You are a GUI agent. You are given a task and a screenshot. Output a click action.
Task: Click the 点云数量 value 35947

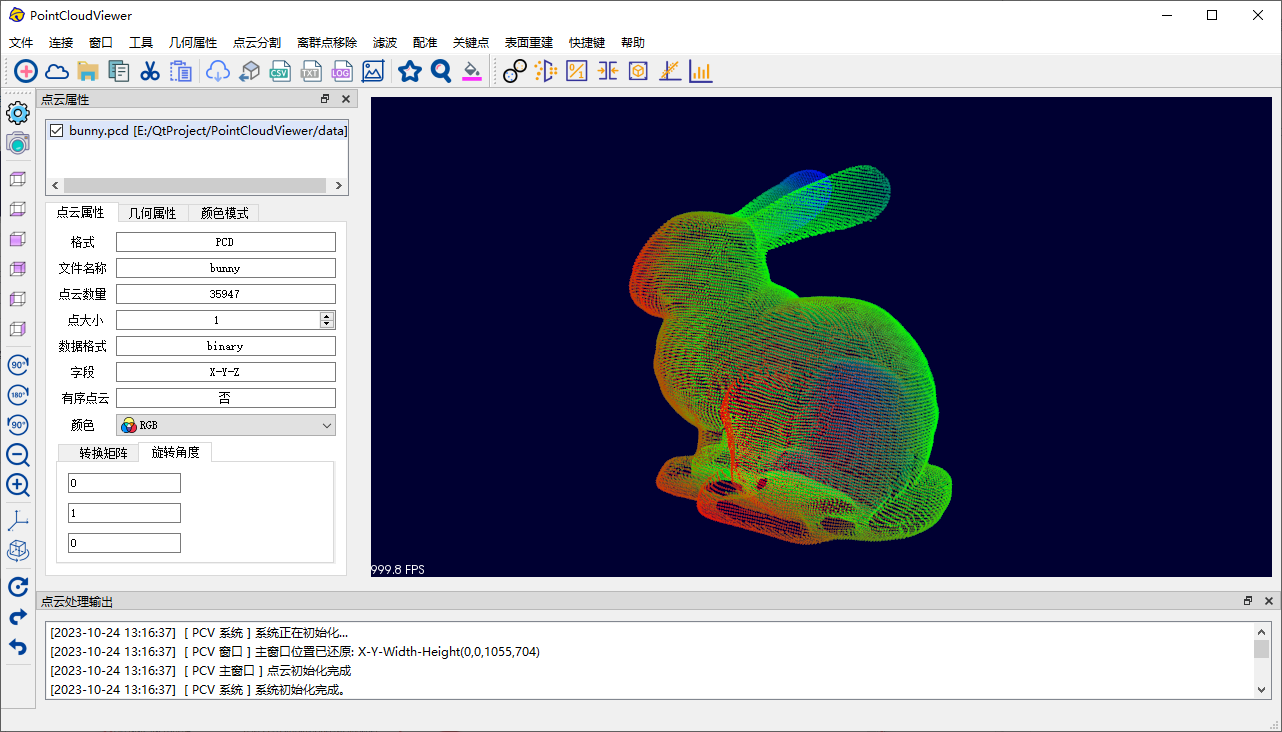(226, 294)
